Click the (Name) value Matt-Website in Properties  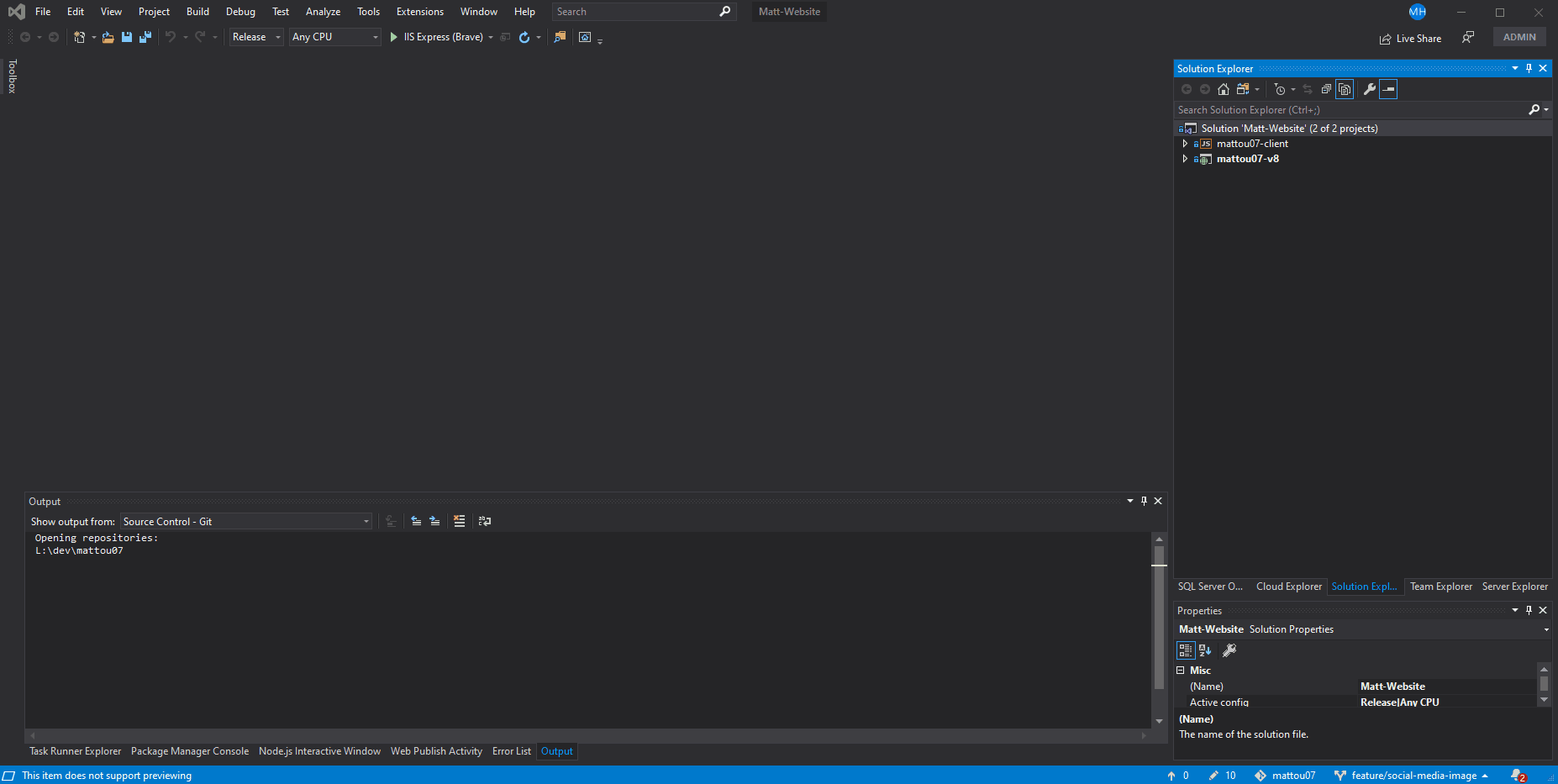pos(1392,687)
